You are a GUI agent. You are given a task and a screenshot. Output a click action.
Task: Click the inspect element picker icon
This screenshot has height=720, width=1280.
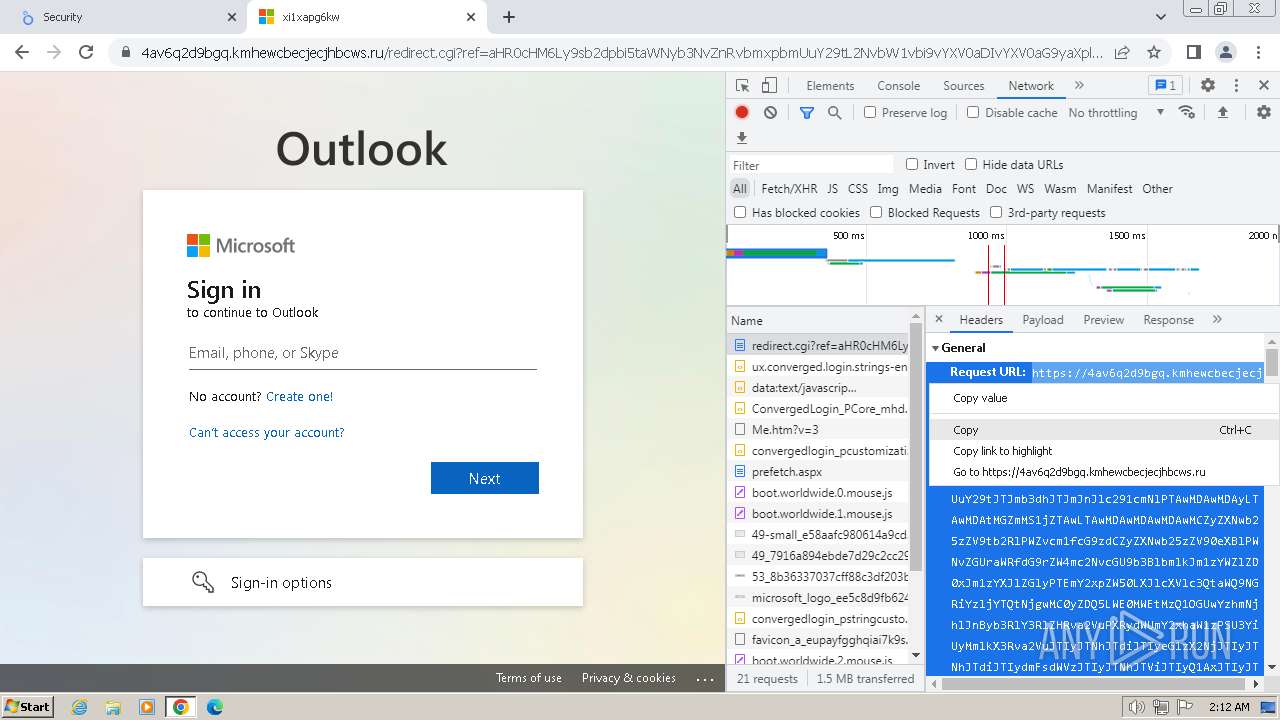pyautogui.click(x=742, y=86)
